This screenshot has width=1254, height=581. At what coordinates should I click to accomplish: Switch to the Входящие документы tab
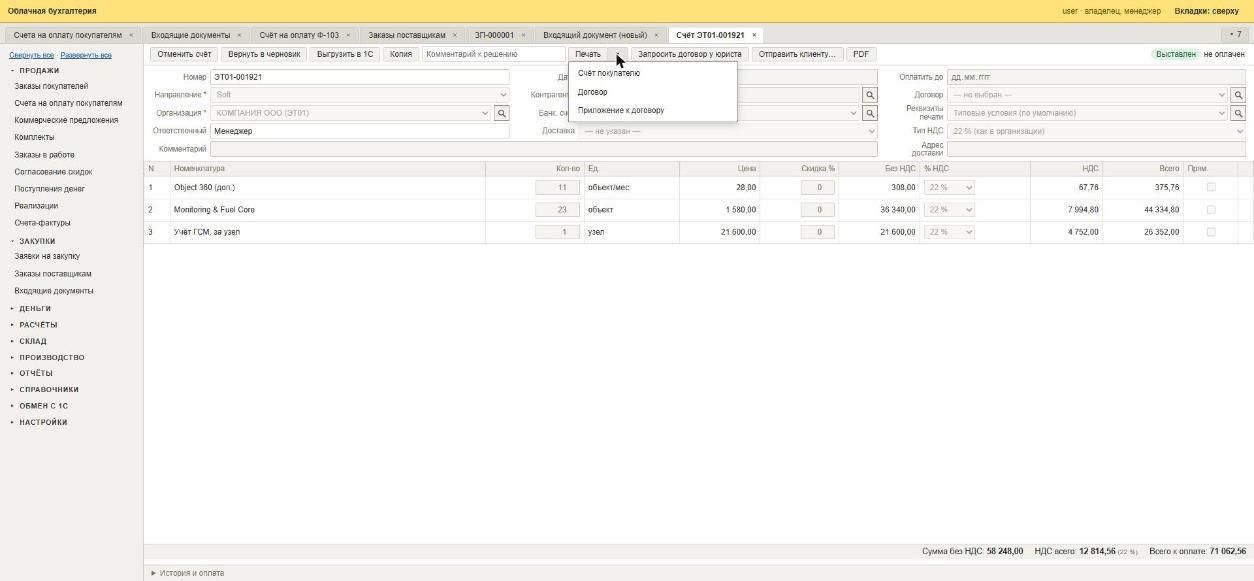click(x=190, y=35)
